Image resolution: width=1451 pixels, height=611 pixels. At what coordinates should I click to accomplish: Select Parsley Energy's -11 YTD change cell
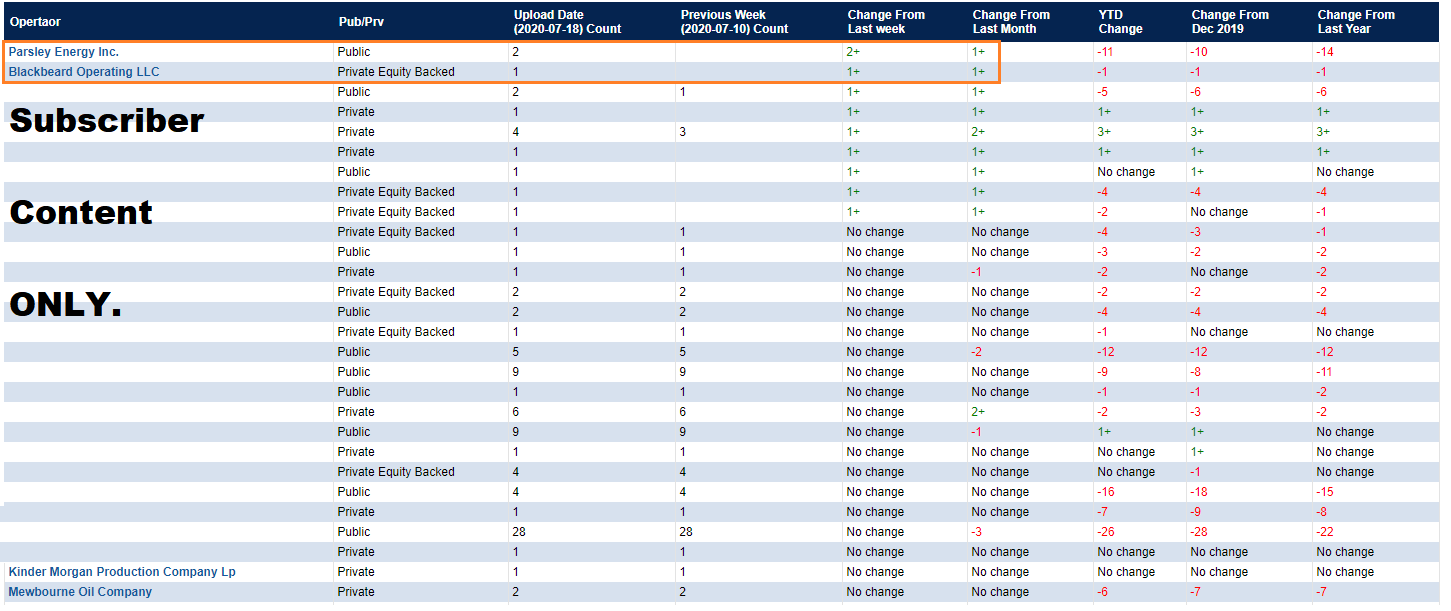[1105, 52]
